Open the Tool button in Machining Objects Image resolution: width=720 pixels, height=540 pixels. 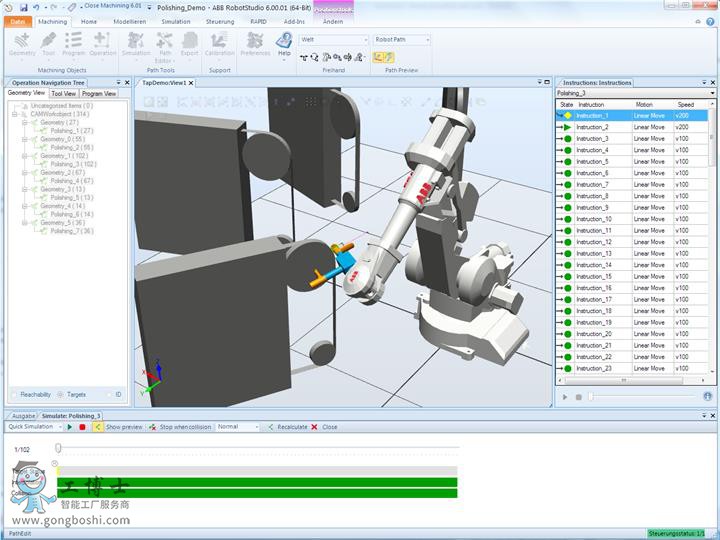pos(49,44)
